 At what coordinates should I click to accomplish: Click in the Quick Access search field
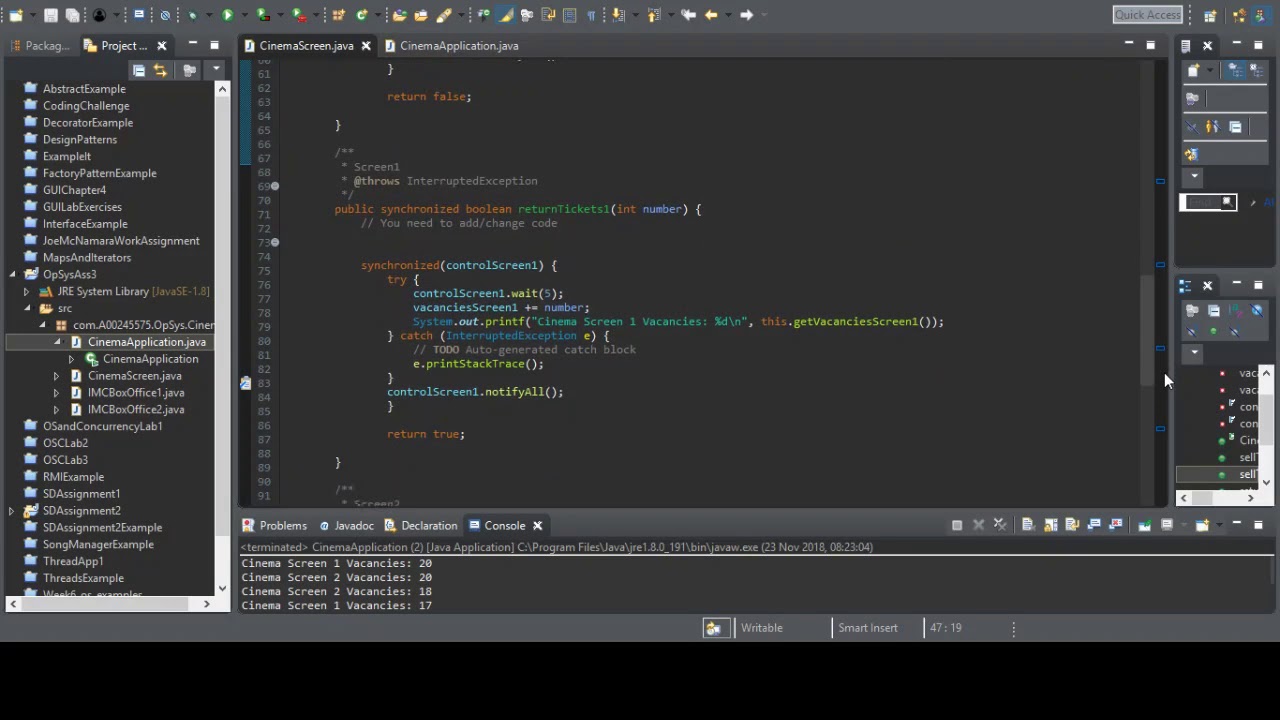(x=1148, y=15)
